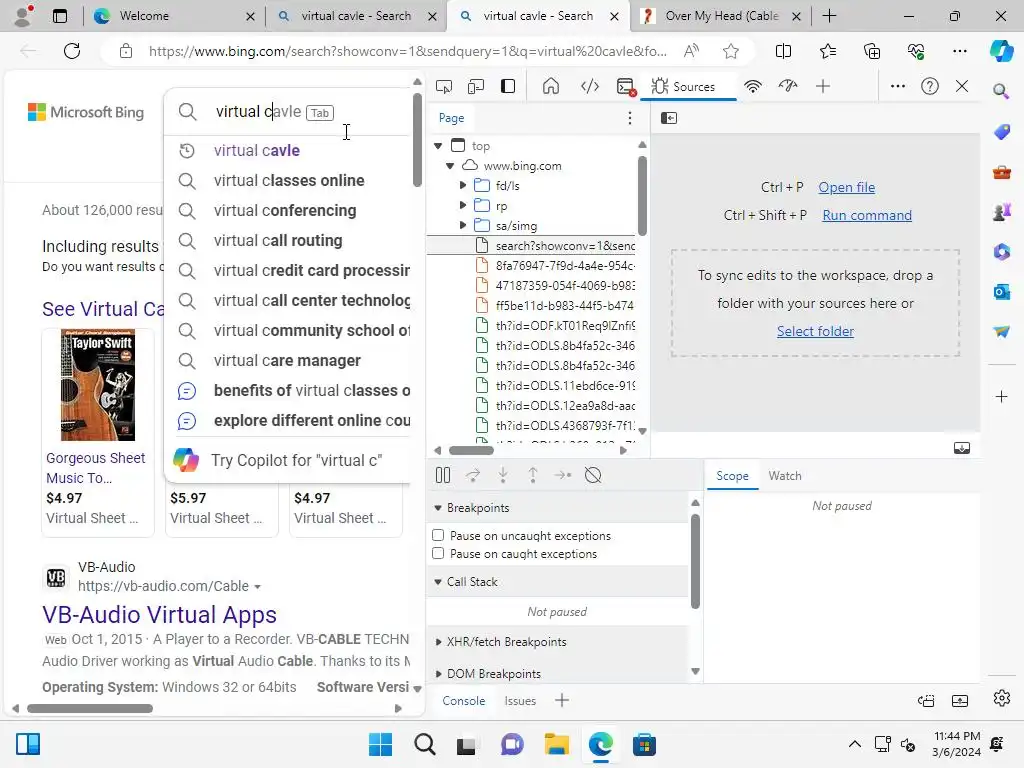Viewport: 1024px width, 768px height.
Task: Click the Inspect element tool in DevTools
Action: click(444, 86)
